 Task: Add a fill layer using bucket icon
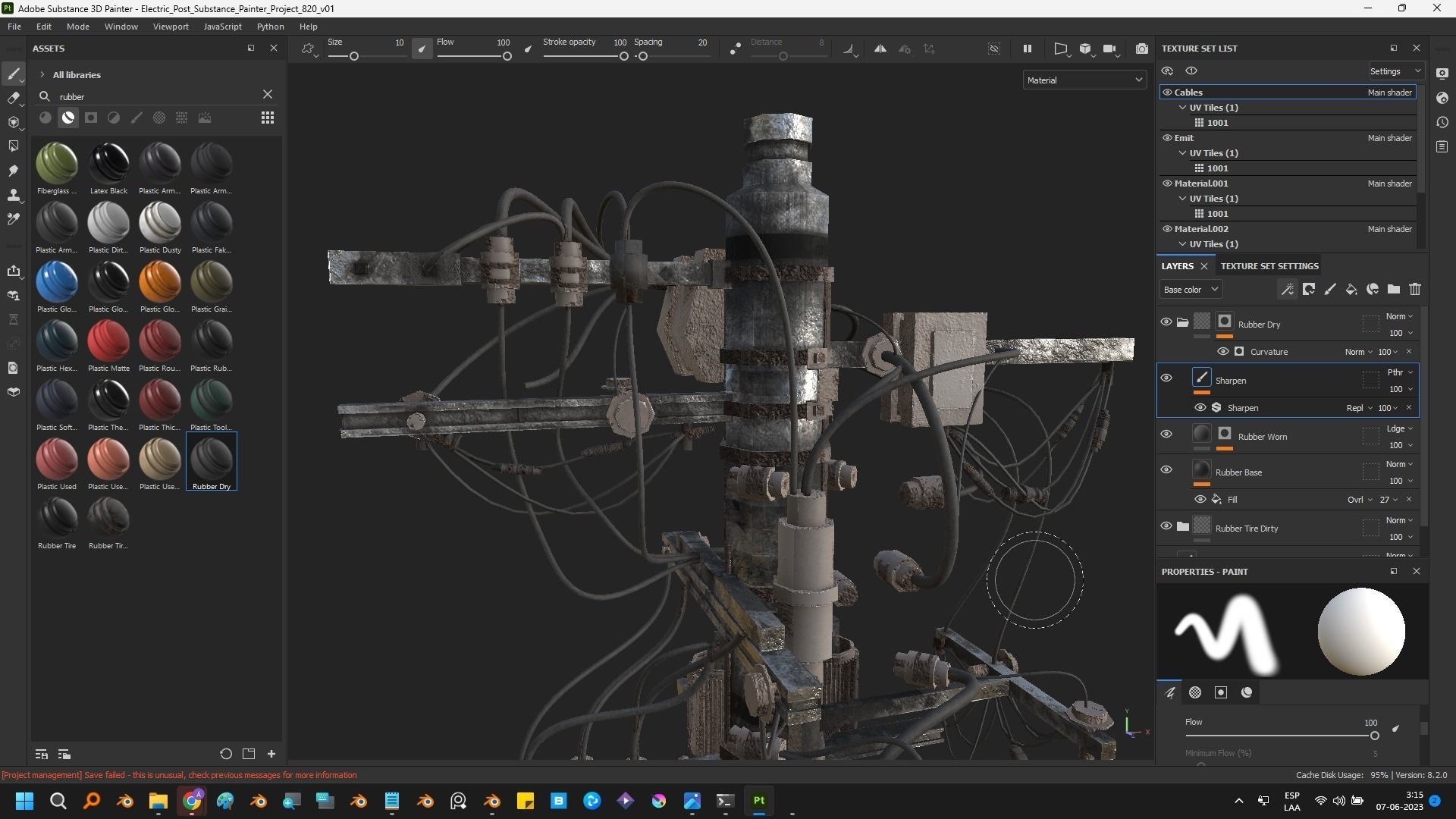pyautogui.click(x=1351, y=289)
